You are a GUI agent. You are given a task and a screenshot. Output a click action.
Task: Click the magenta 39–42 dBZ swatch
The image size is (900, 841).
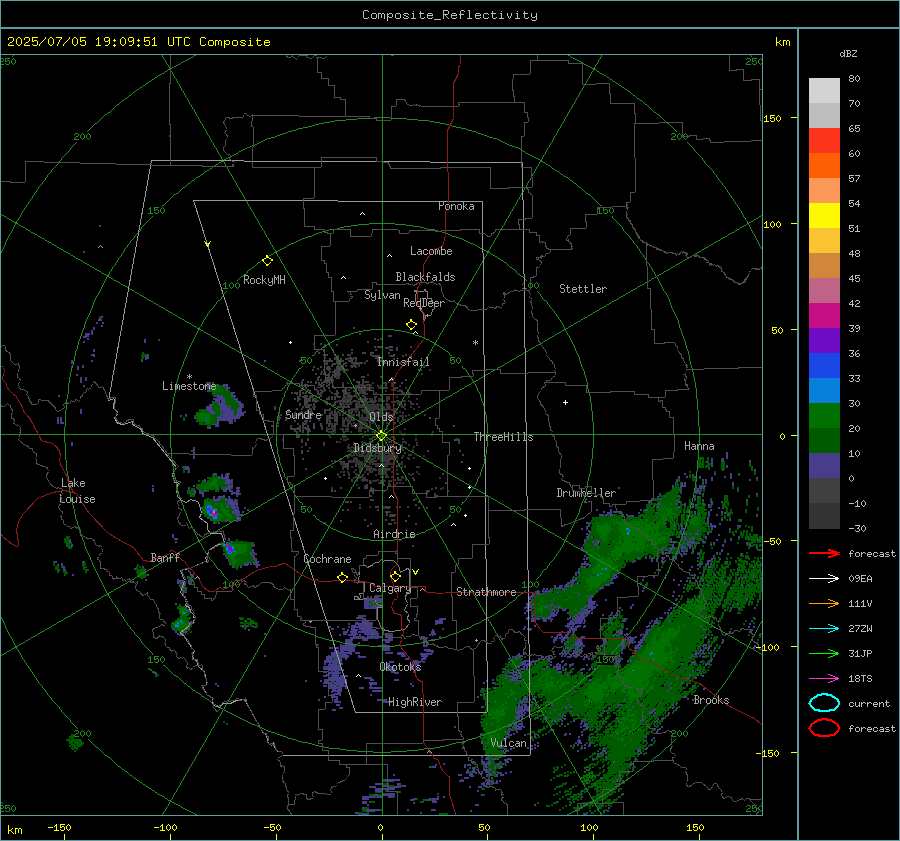pyautogui.click(x=824, y=316)
